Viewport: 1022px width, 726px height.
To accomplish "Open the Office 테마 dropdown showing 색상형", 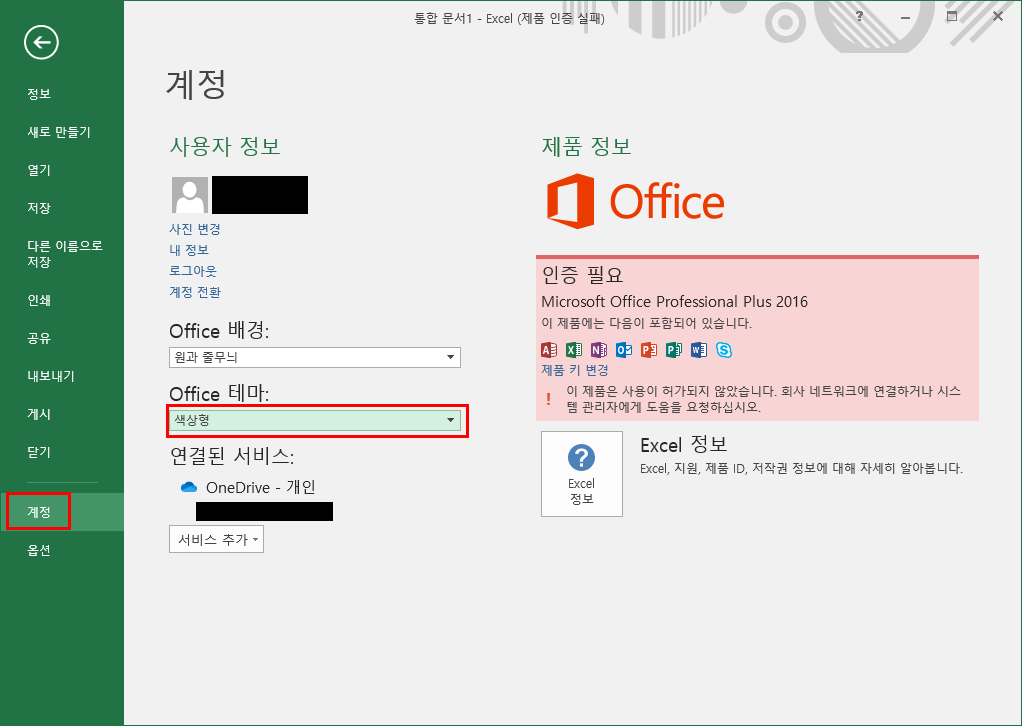I will pyautogui.click(x=315, y=420).
